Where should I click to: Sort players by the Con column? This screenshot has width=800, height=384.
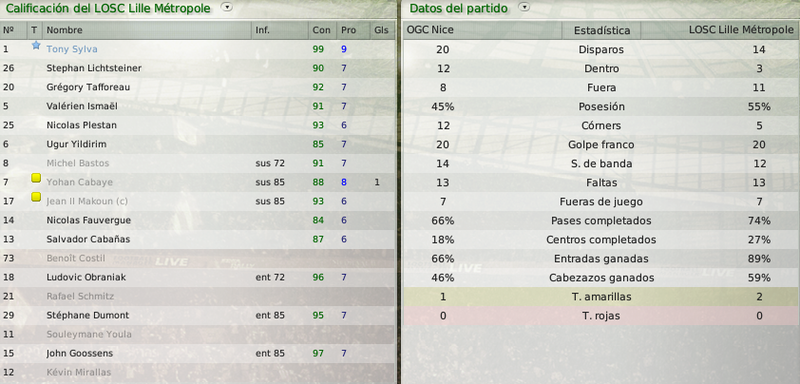click(x=321, y=30)
